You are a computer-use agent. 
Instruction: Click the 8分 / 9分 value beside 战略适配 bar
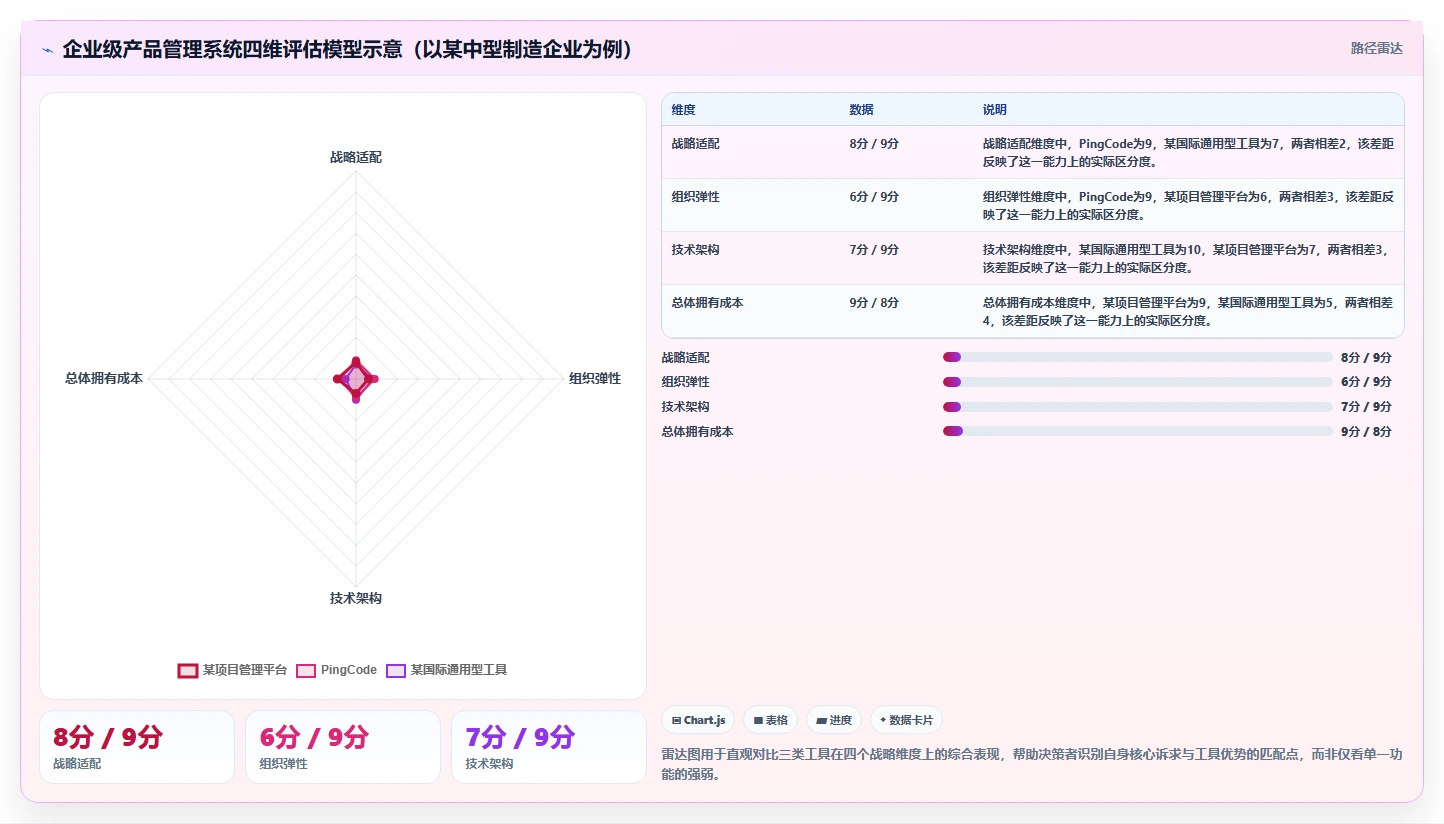[x=1366, y=357]
